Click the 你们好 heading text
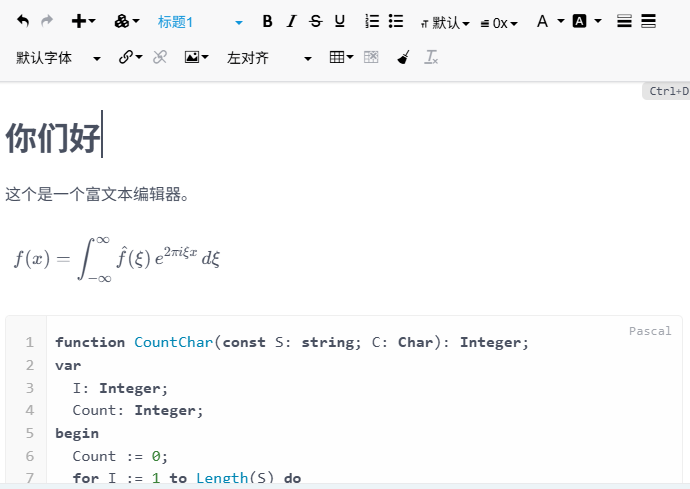Viewport: 690px width, 489px height. click(x=52, y=138)
